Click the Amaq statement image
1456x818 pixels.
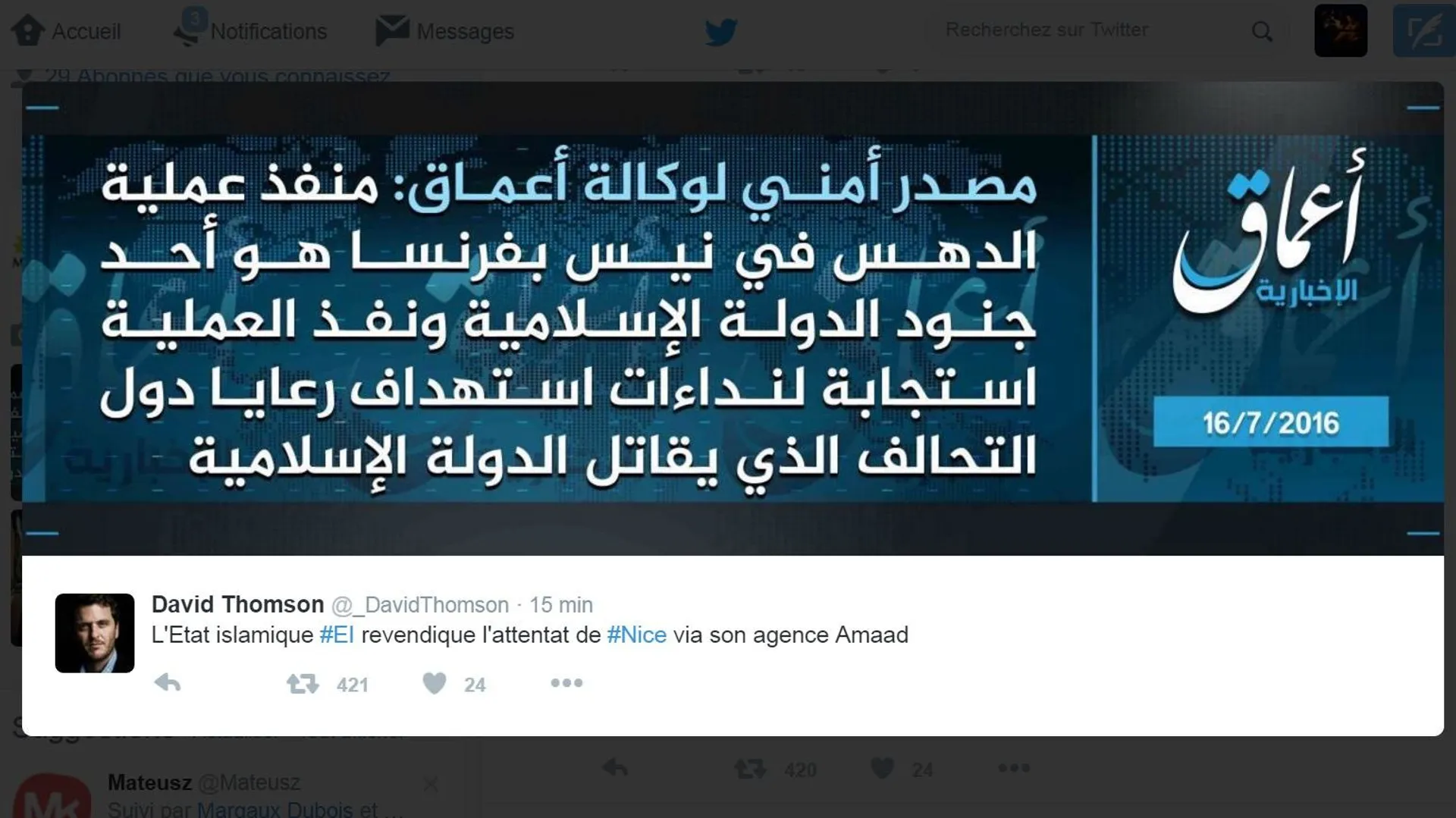click(733, 318)
